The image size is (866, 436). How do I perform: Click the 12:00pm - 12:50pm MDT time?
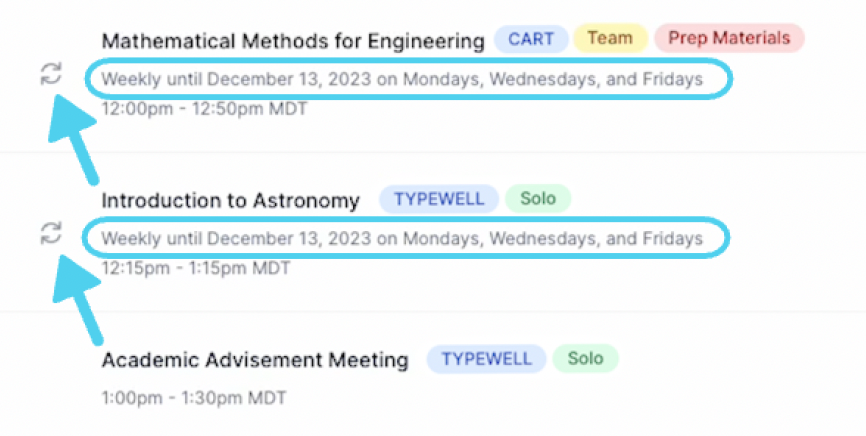(204, 108)
